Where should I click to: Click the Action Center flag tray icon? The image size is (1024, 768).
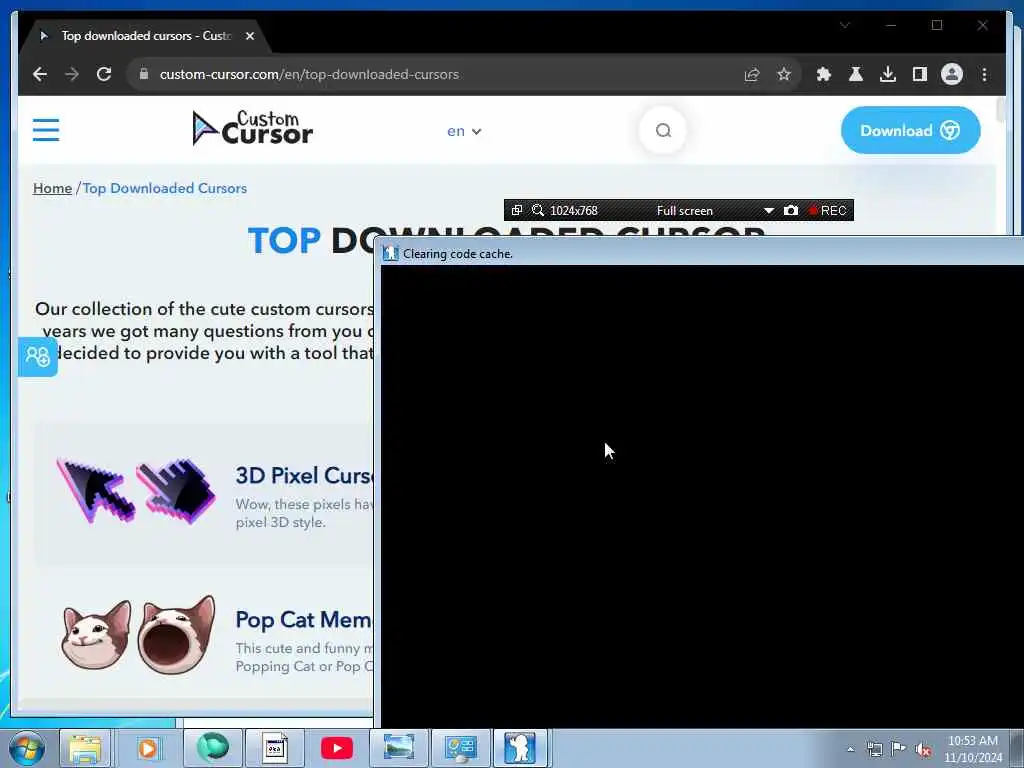click(899, 750)
